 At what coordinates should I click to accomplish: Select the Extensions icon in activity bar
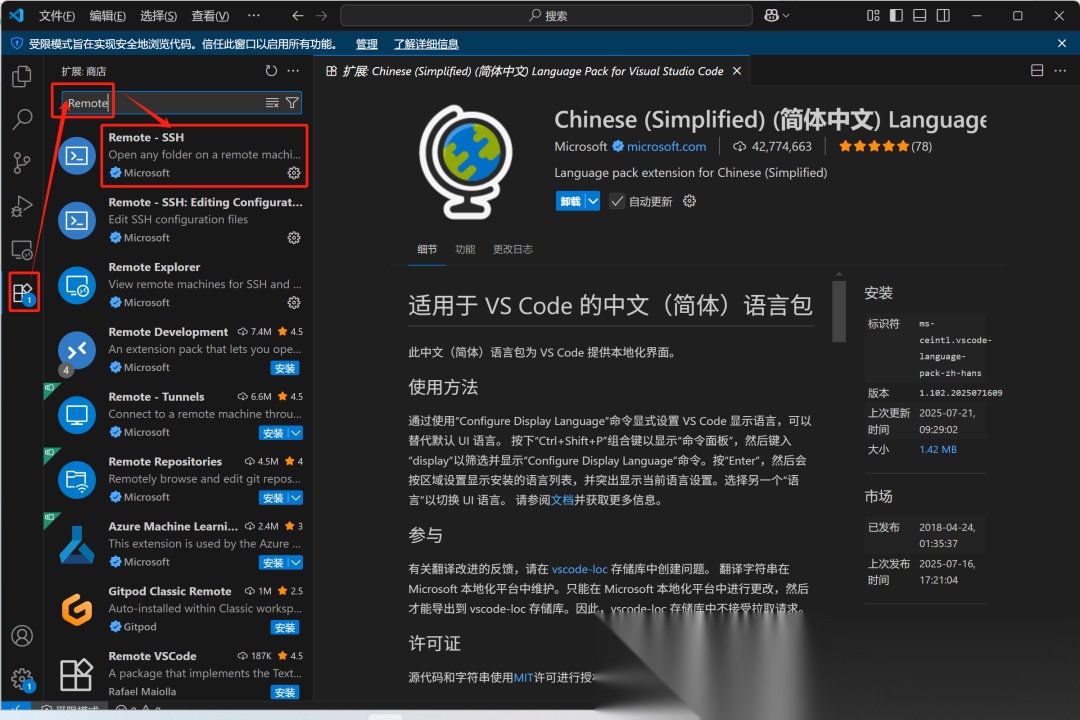[x=22, y=293]
